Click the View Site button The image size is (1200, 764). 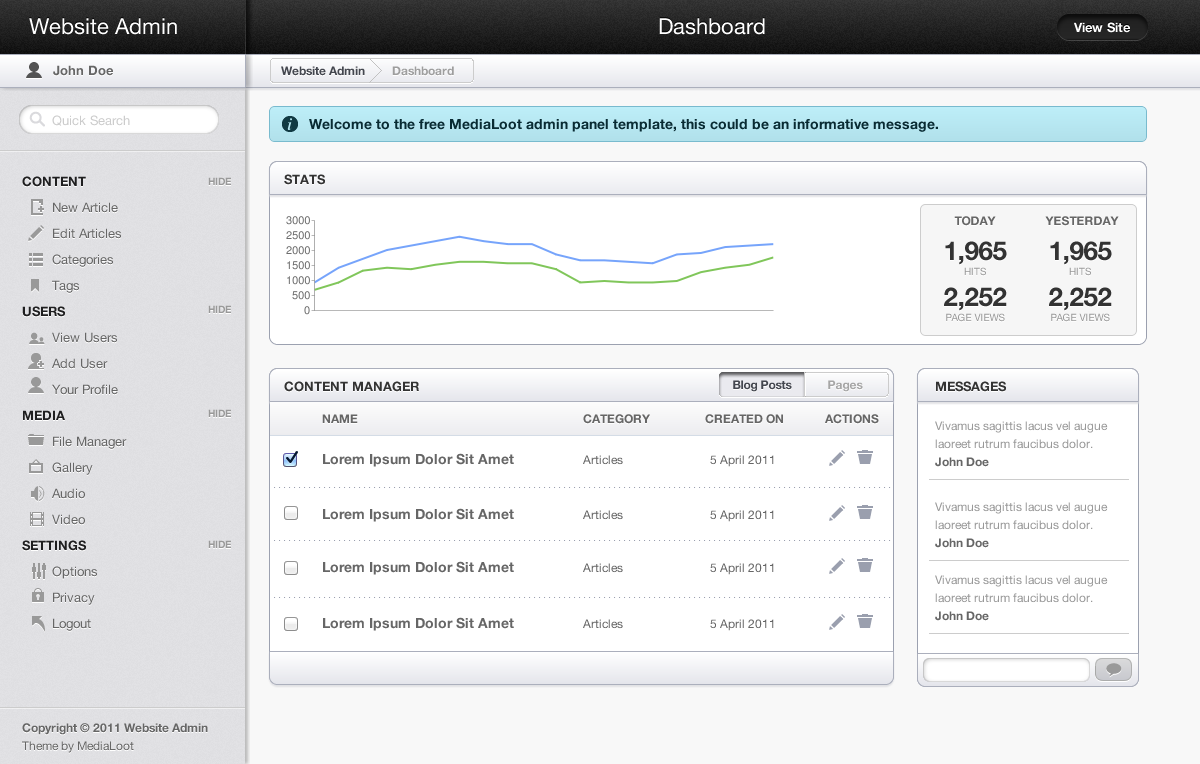click(1101, 28)
